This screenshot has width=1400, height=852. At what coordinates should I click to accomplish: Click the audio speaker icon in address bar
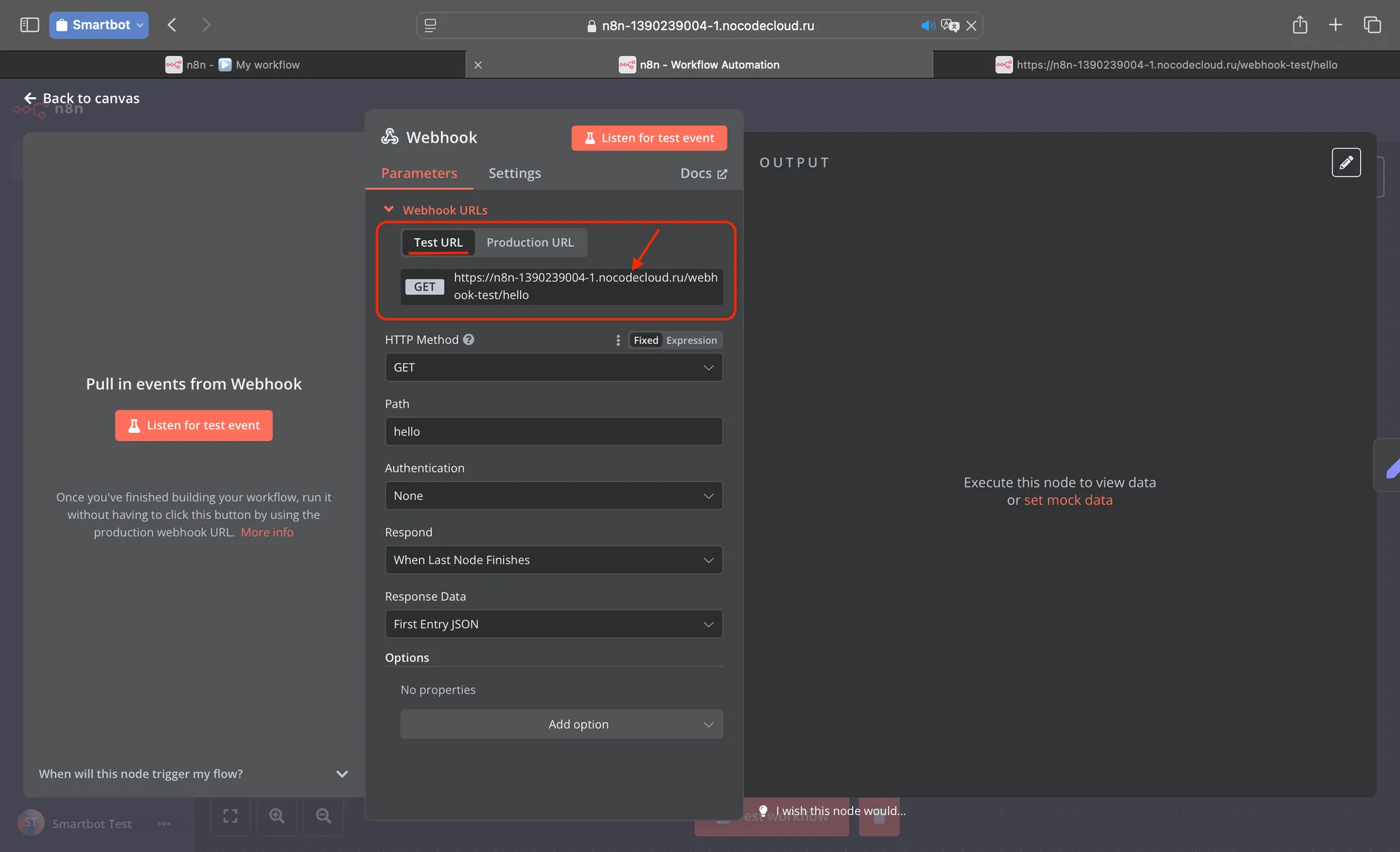928,26
